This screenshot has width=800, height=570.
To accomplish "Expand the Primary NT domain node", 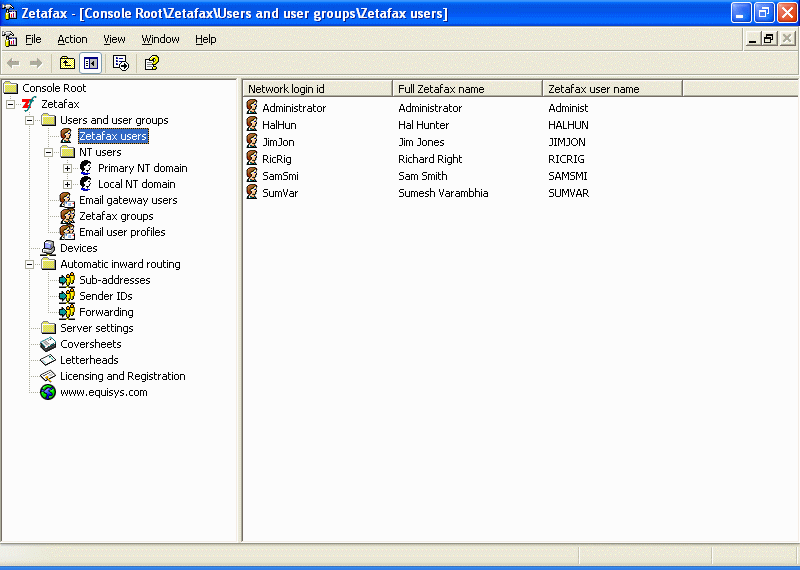I will 67,168.
